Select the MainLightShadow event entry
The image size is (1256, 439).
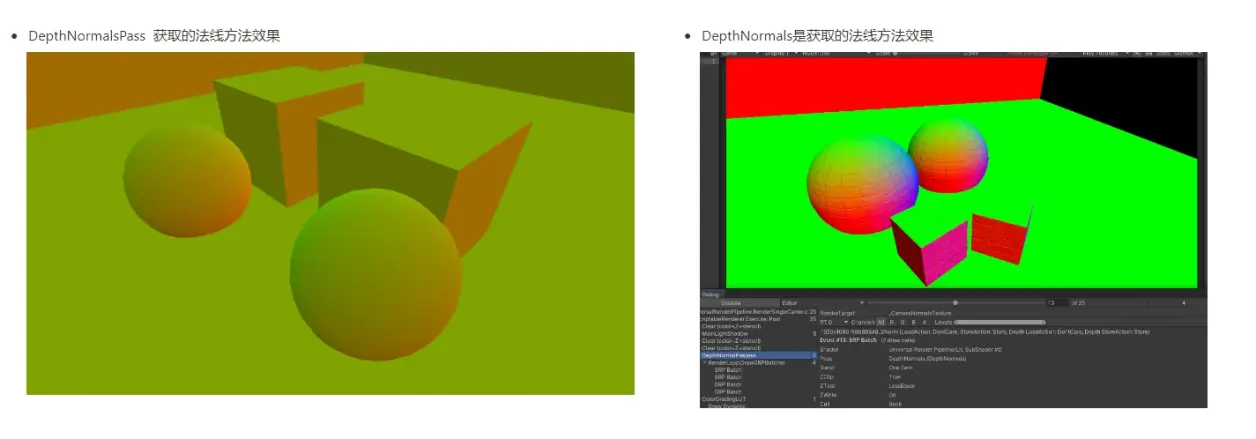727,333
